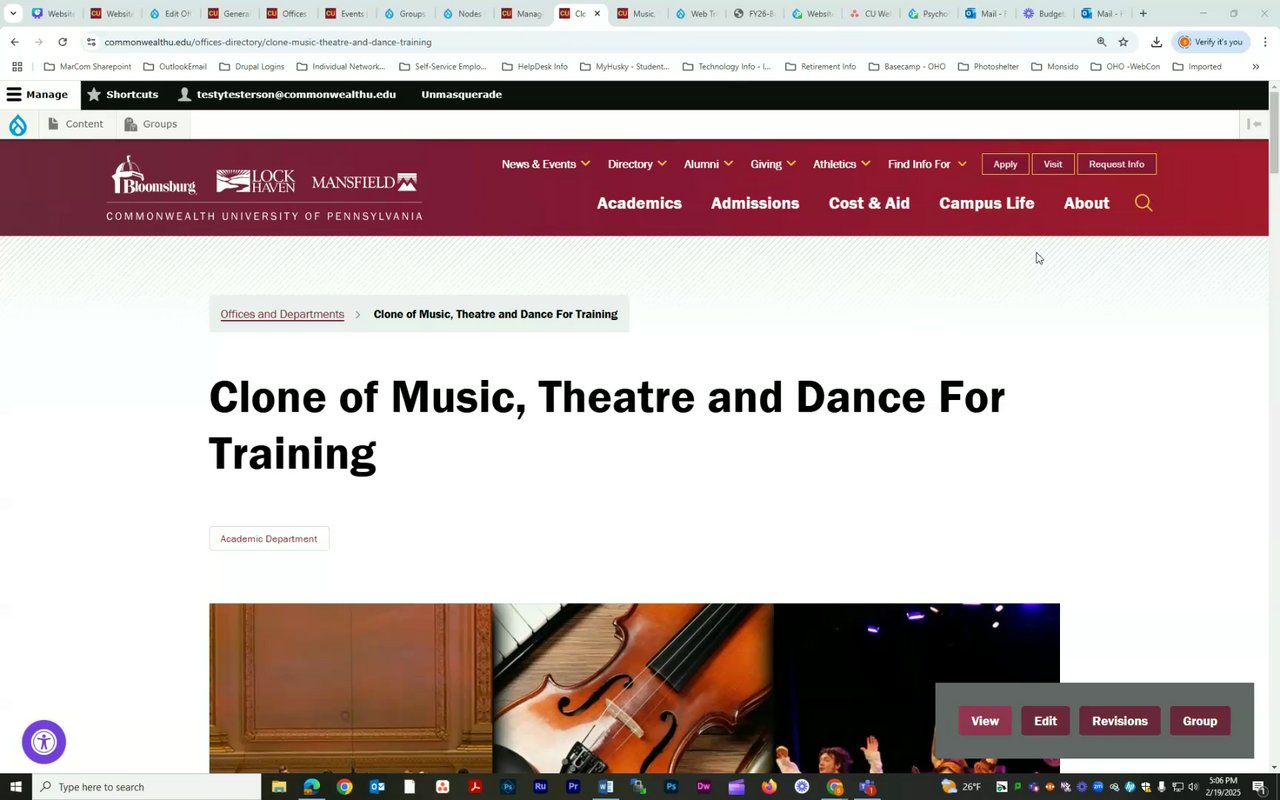Open the tab search dropdown arrow
Image resolution: width=1280 pixels, height=800 pixels.
[x=13, y=14]
